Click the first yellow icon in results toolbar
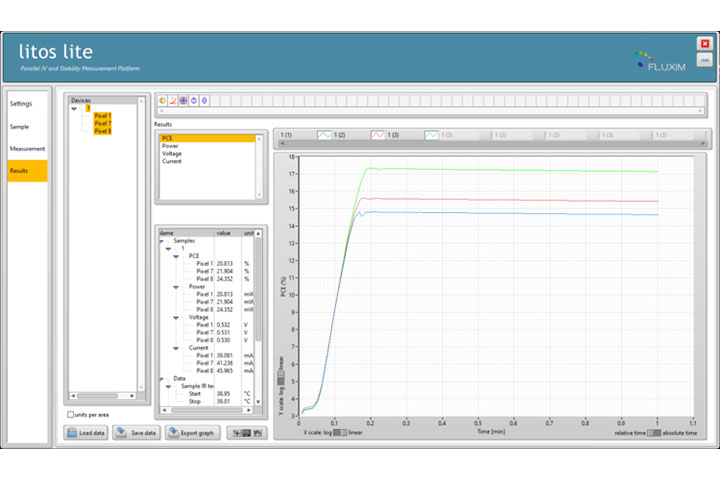The image size is (720, 480). click(163, 101)
